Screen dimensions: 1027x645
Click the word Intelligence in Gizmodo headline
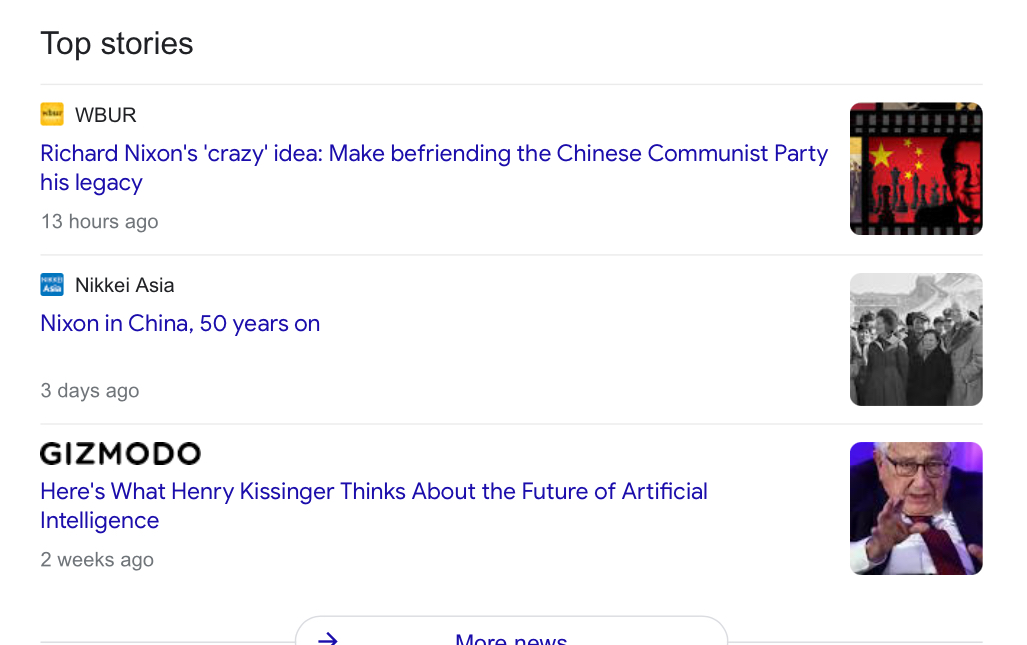click(100, 521)
